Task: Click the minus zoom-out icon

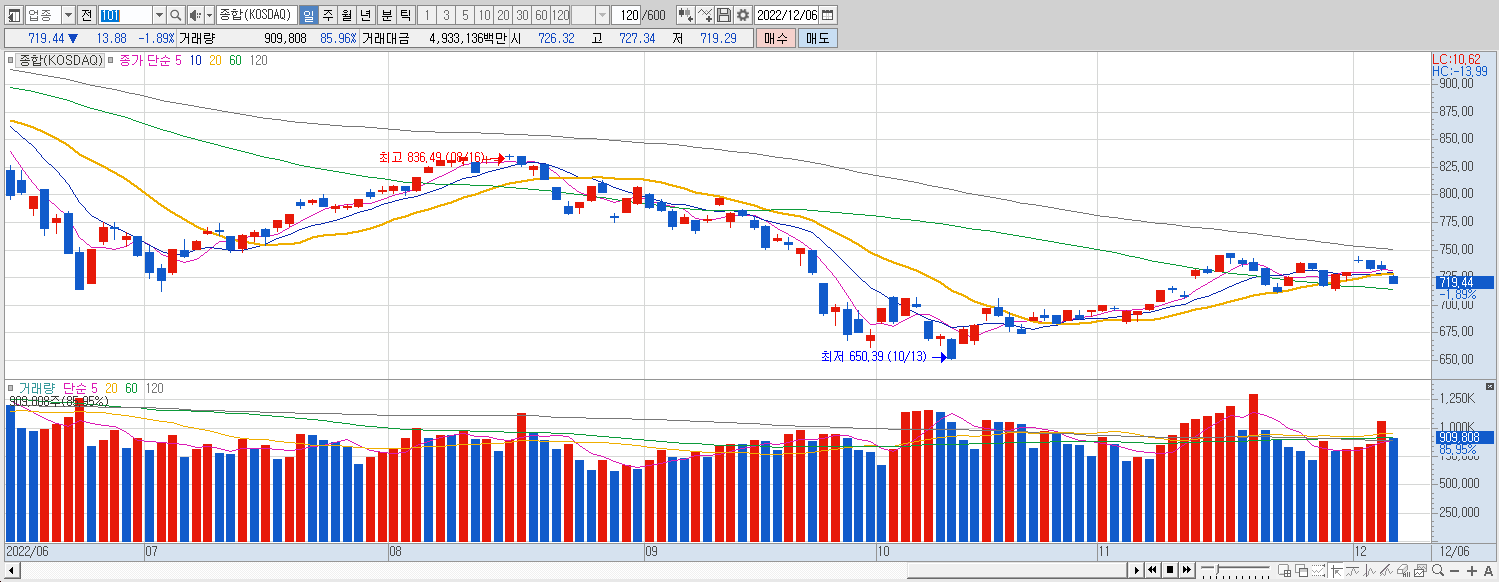Action: click(x=1455, y=571)
